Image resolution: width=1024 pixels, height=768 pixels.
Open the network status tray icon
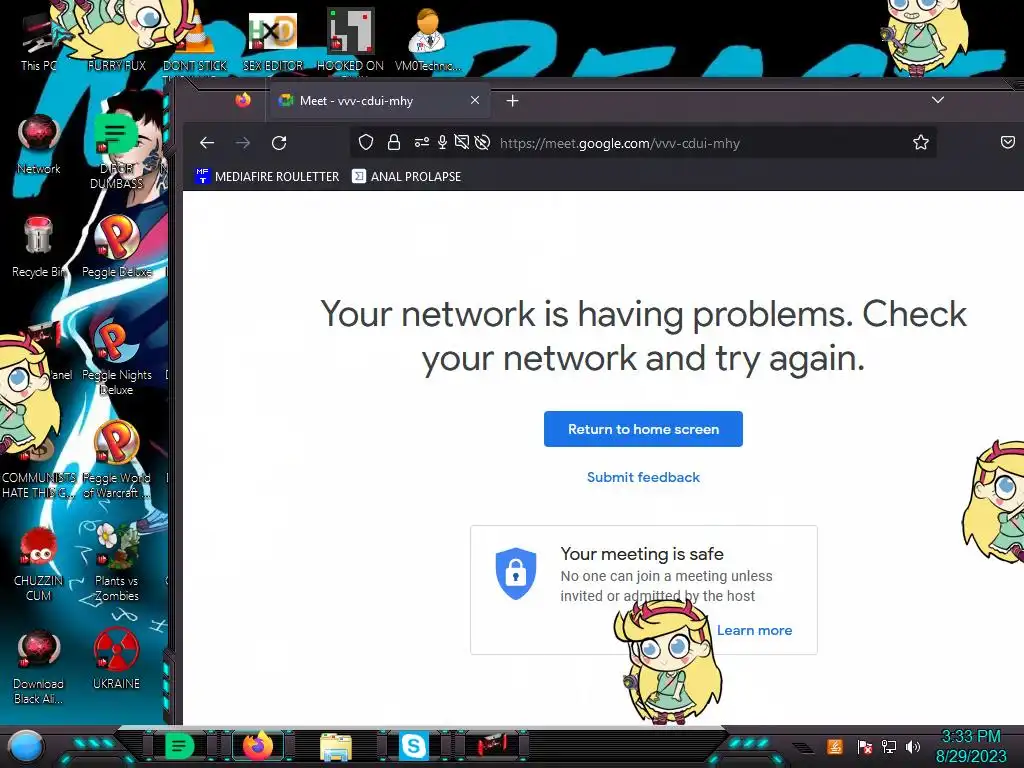click(x=889, y=746)
